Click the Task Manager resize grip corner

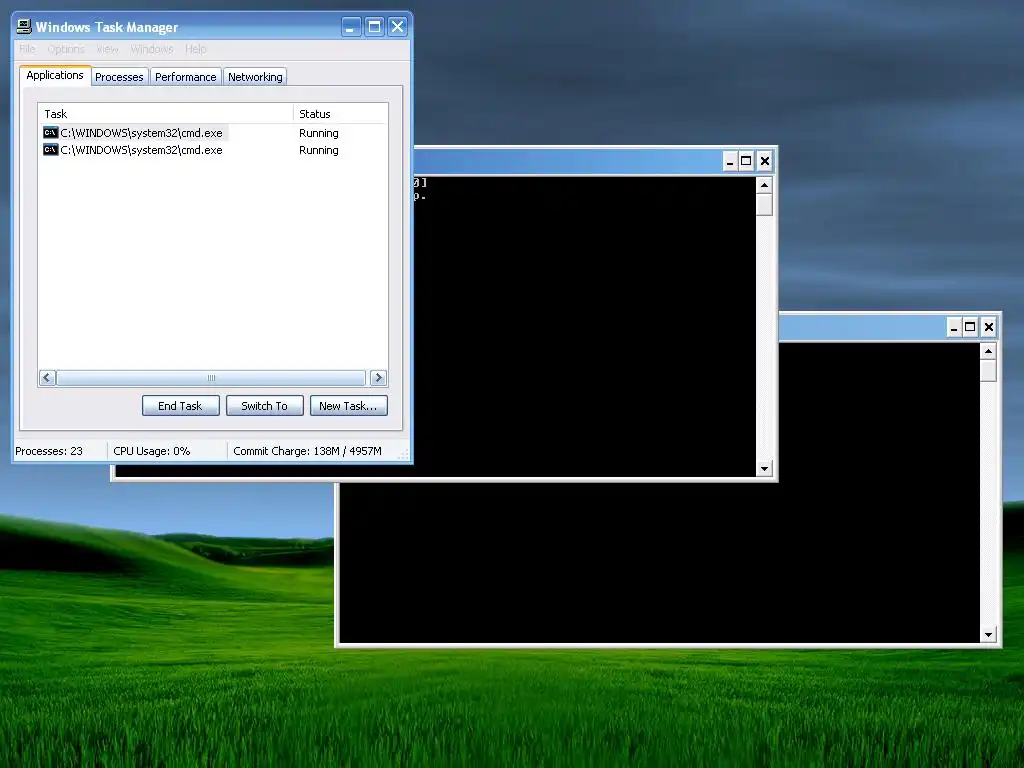(404, 454)
